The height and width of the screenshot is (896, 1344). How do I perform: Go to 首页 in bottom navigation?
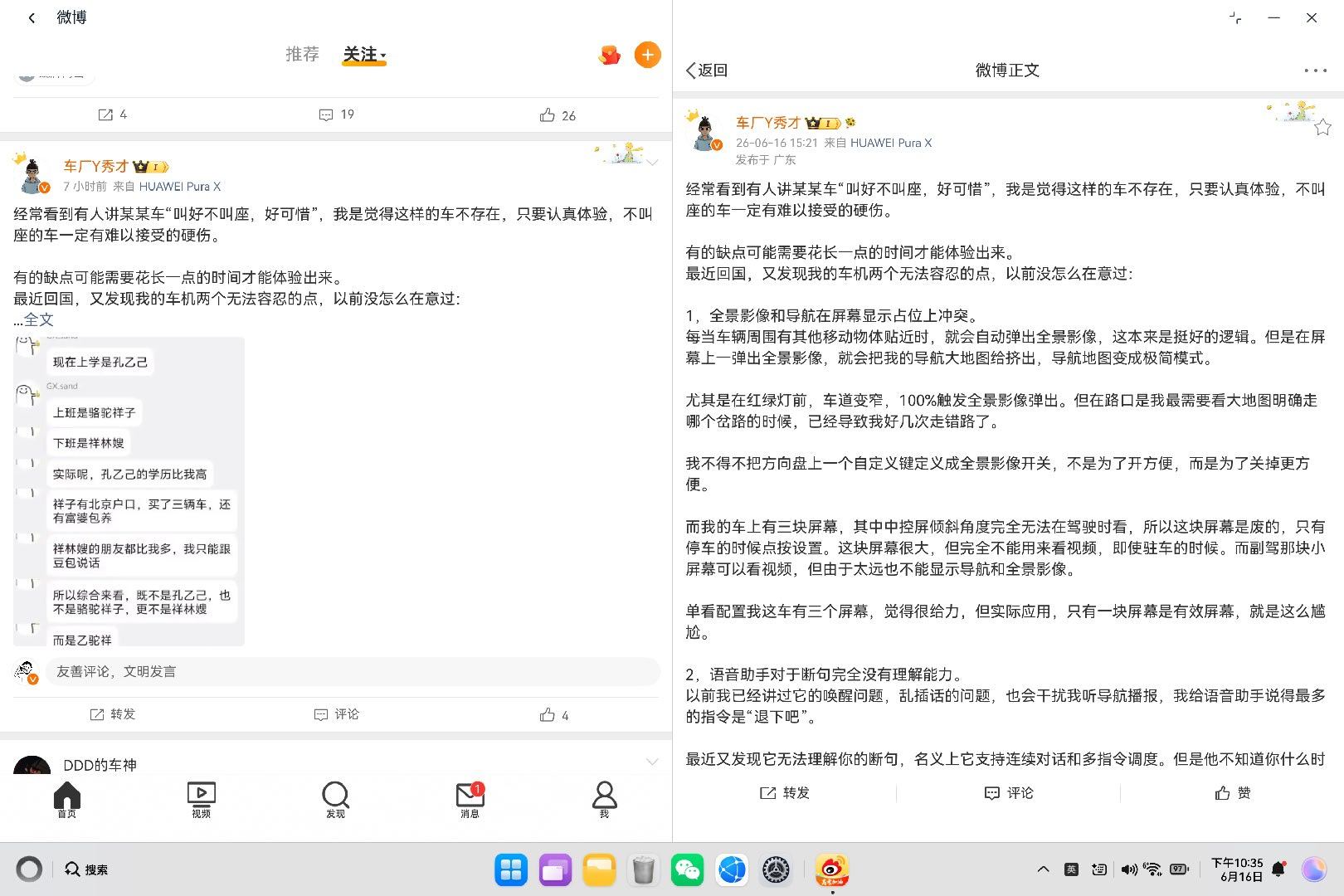67,800
